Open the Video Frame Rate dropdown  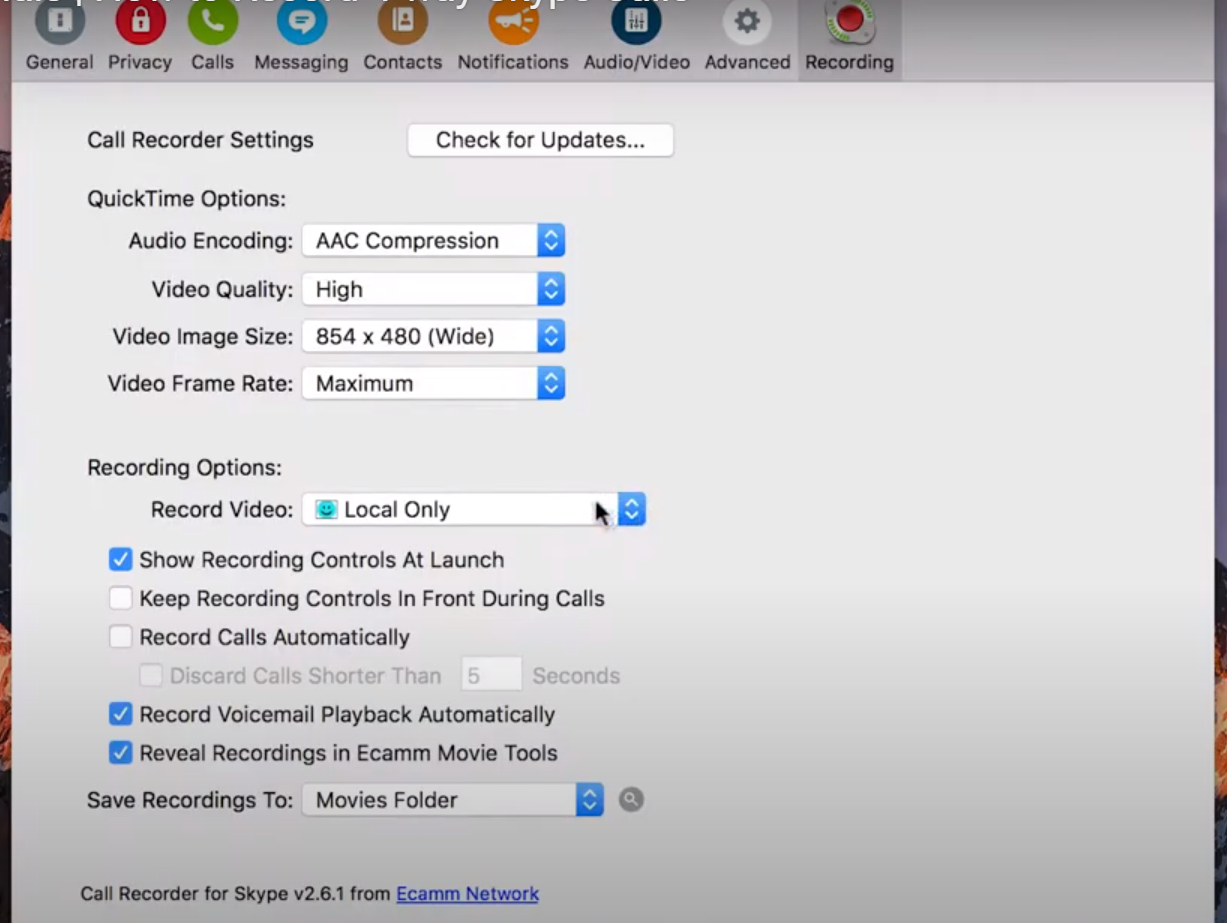[433, 383]
